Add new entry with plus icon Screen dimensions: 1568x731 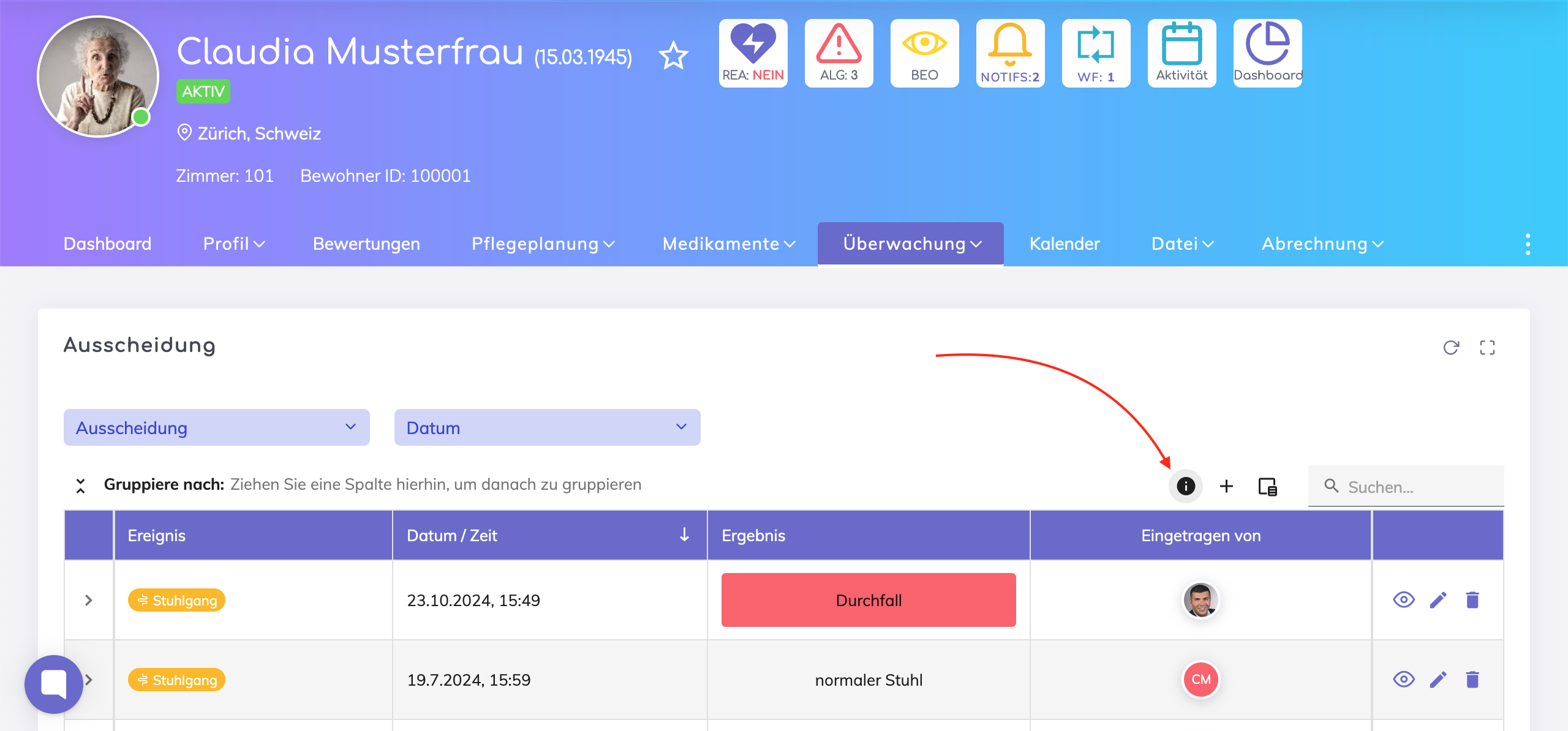tap(1226, 486)
